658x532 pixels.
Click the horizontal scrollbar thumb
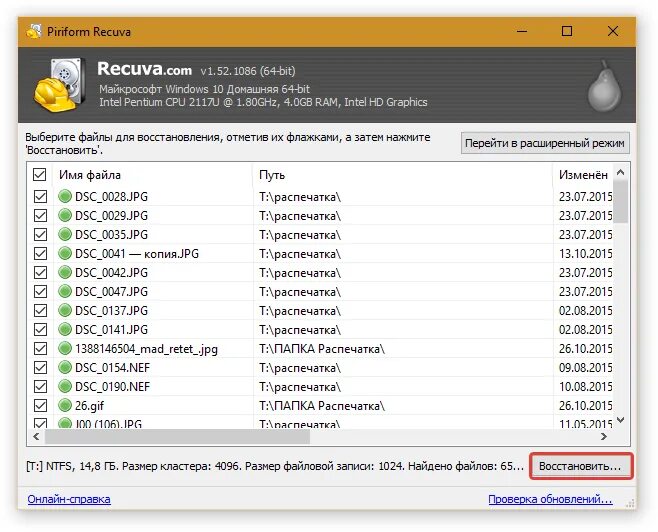coord(177,436)
